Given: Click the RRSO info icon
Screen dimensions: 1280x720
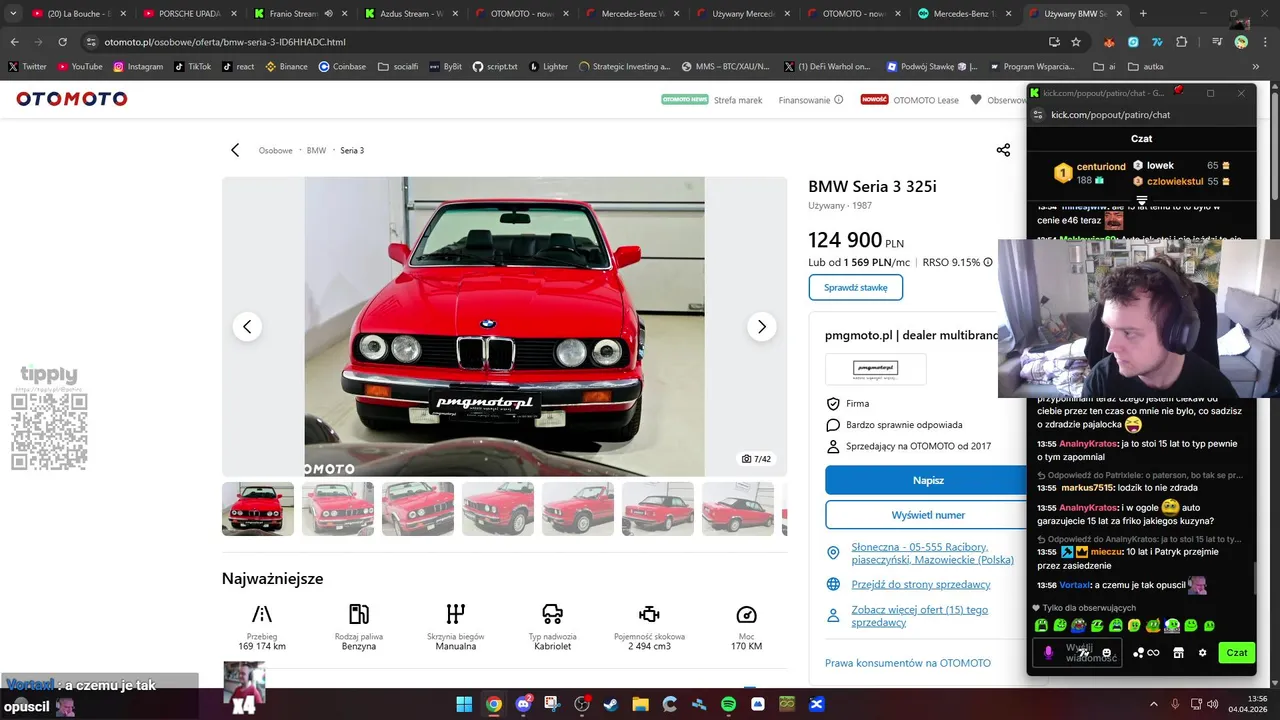Looking at the screenshot, I should (x=988, y=262).
